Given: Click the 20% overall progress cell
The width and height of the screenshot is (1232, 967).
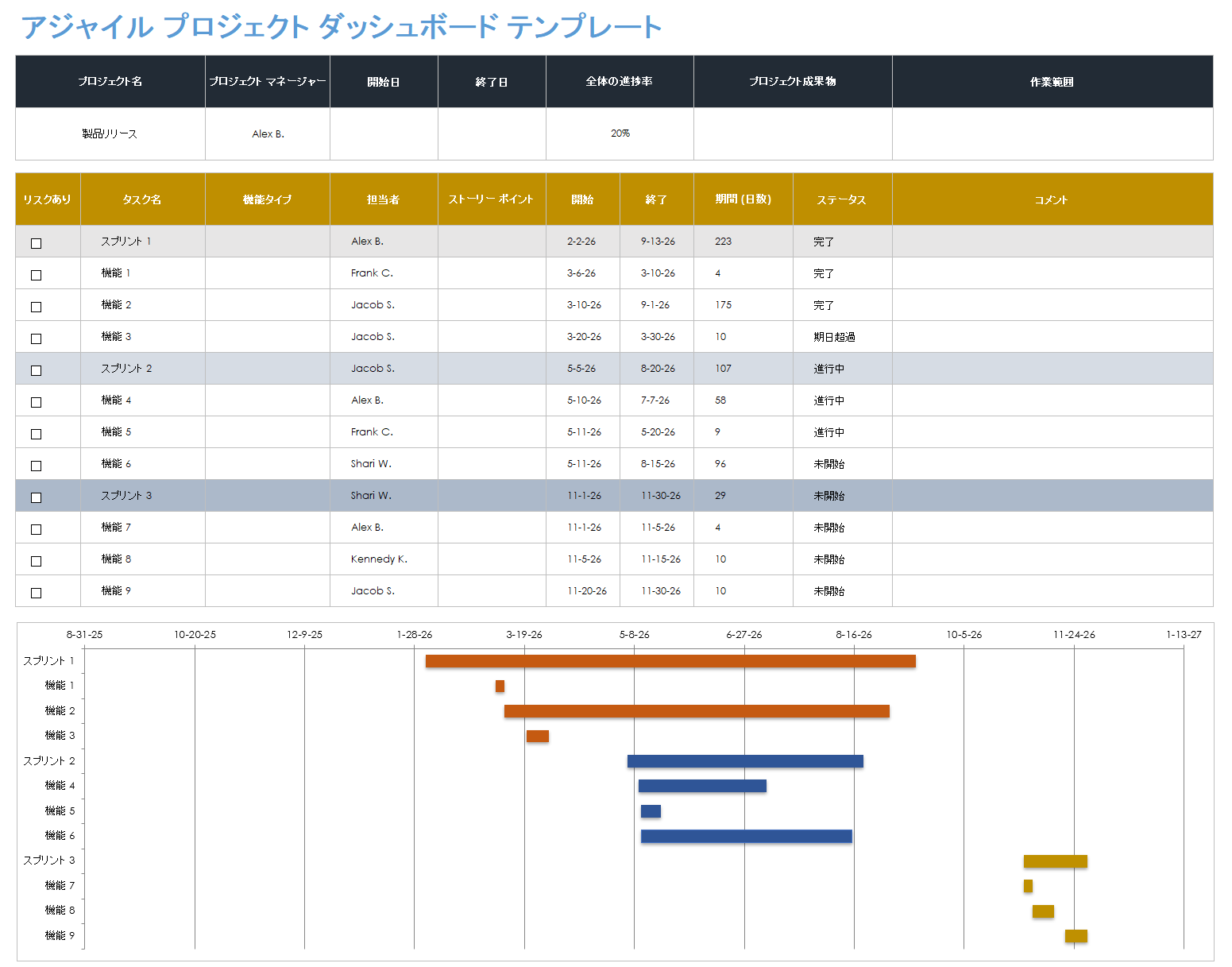Looking at the screenshot, I should pos(620,133).
